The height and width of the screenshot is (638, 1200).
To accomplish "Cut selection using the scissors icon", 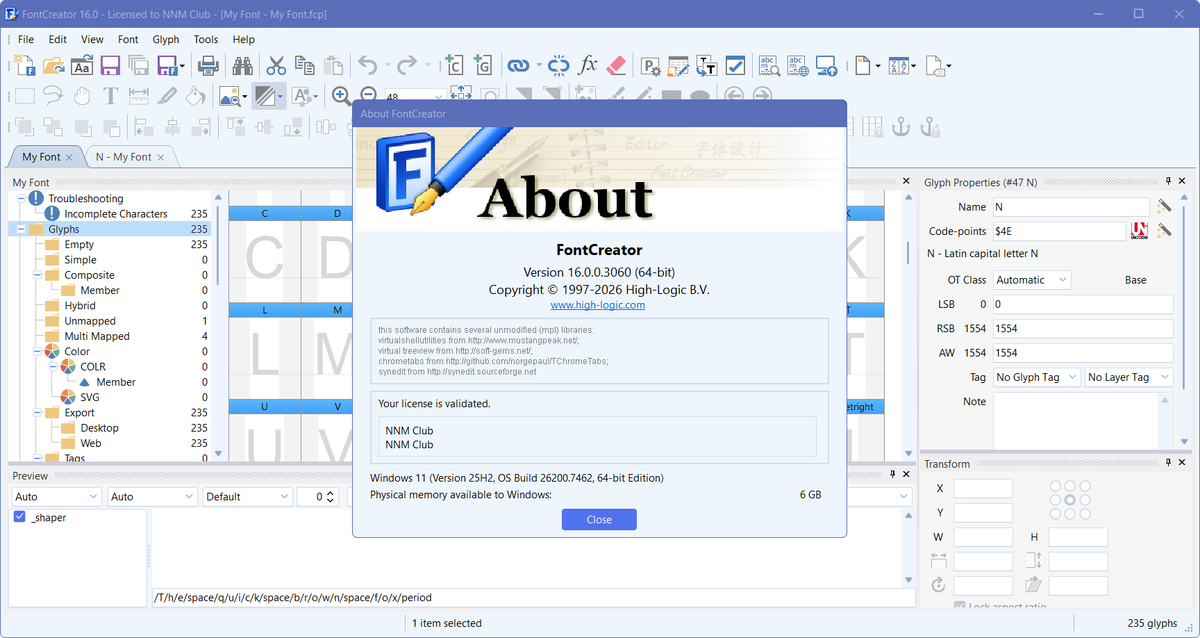I will [x=276, y=66].
